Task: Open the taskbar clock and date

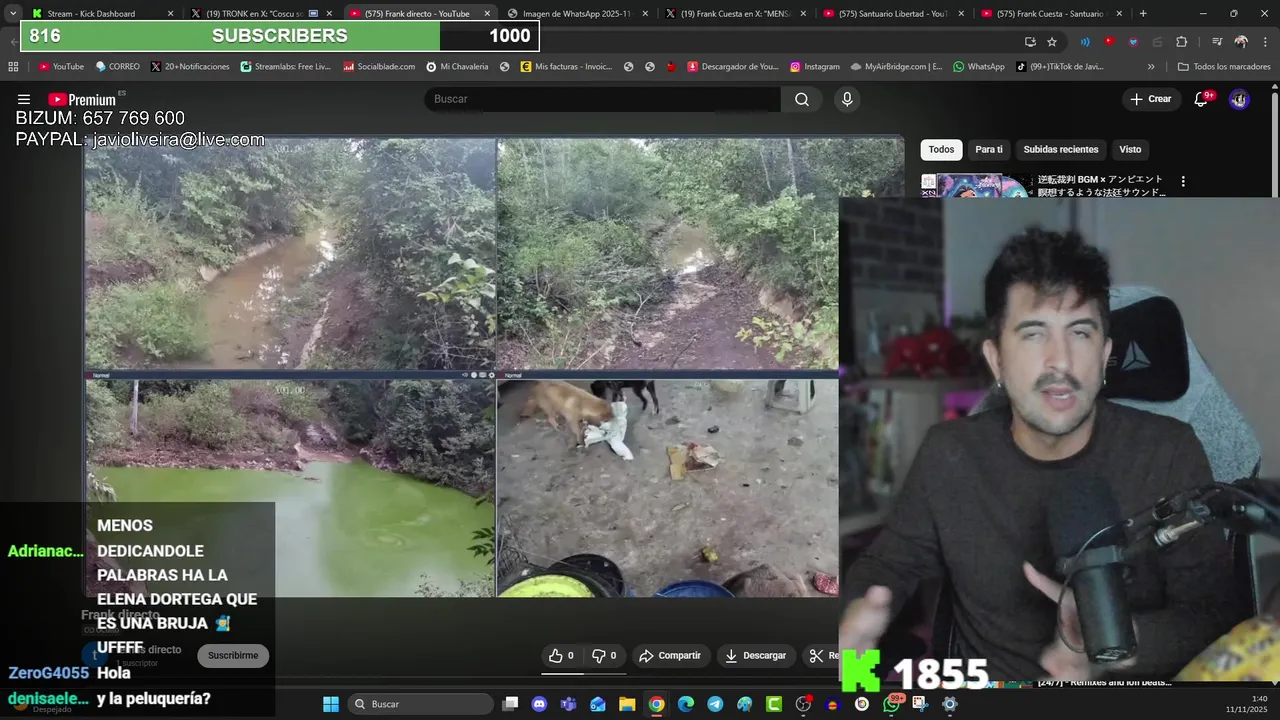Action: tap(1247, 704)
